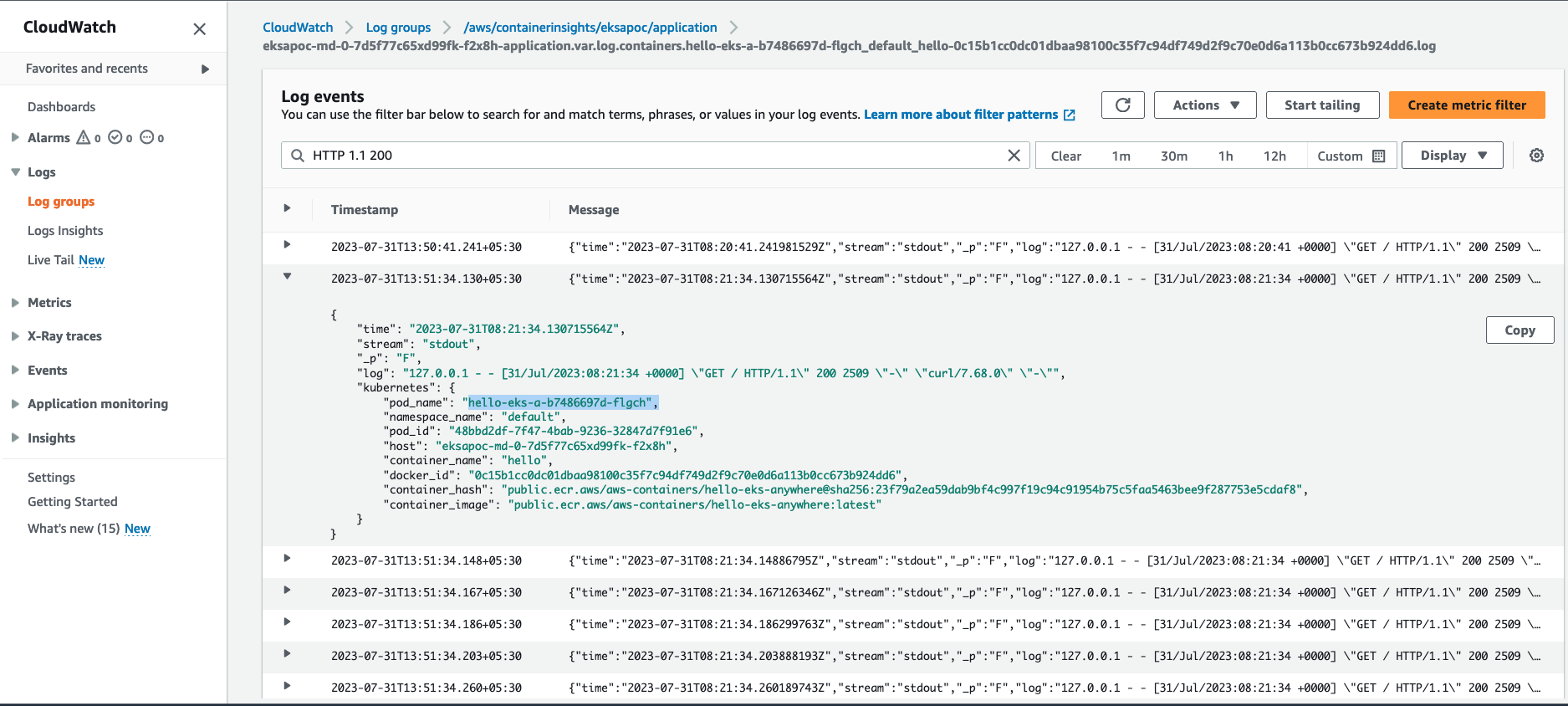Click highlighted pod name hello-eks-a-b7486697d-flgch

pyautogui.click(x=560, y=402)
